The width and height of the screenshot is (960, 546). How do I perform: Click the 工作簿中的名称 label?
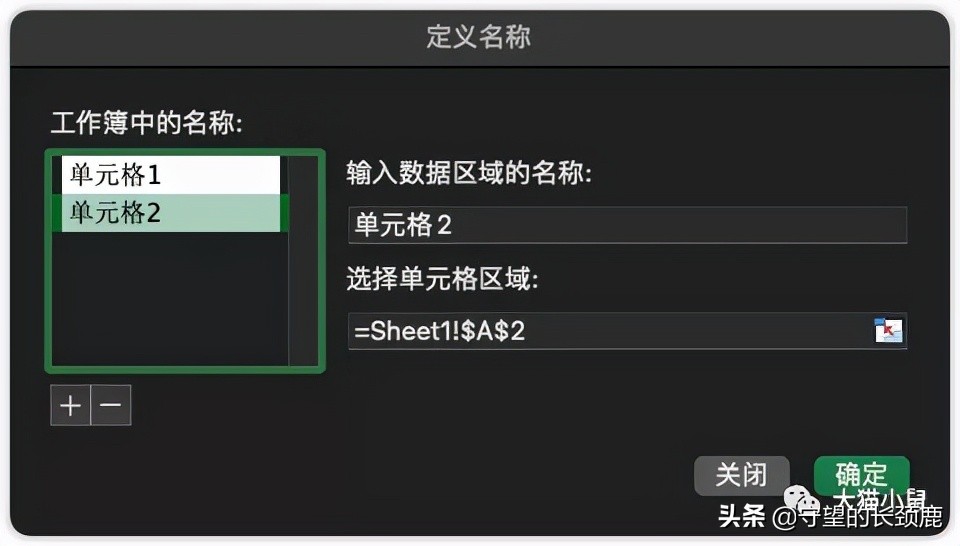click(x=146, y=123)
